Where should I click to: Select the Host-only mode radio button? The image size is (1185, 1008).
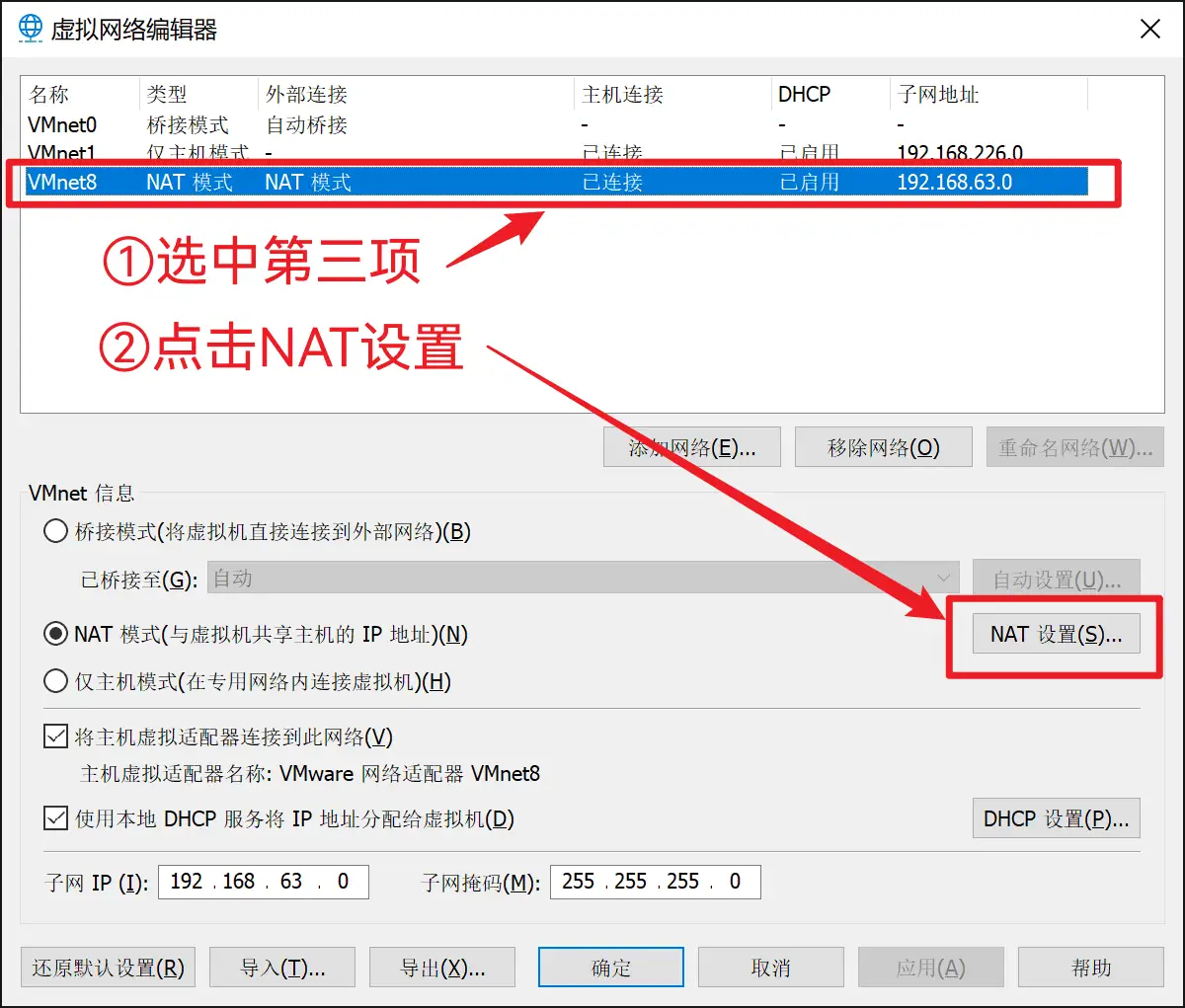coord(56,682)
